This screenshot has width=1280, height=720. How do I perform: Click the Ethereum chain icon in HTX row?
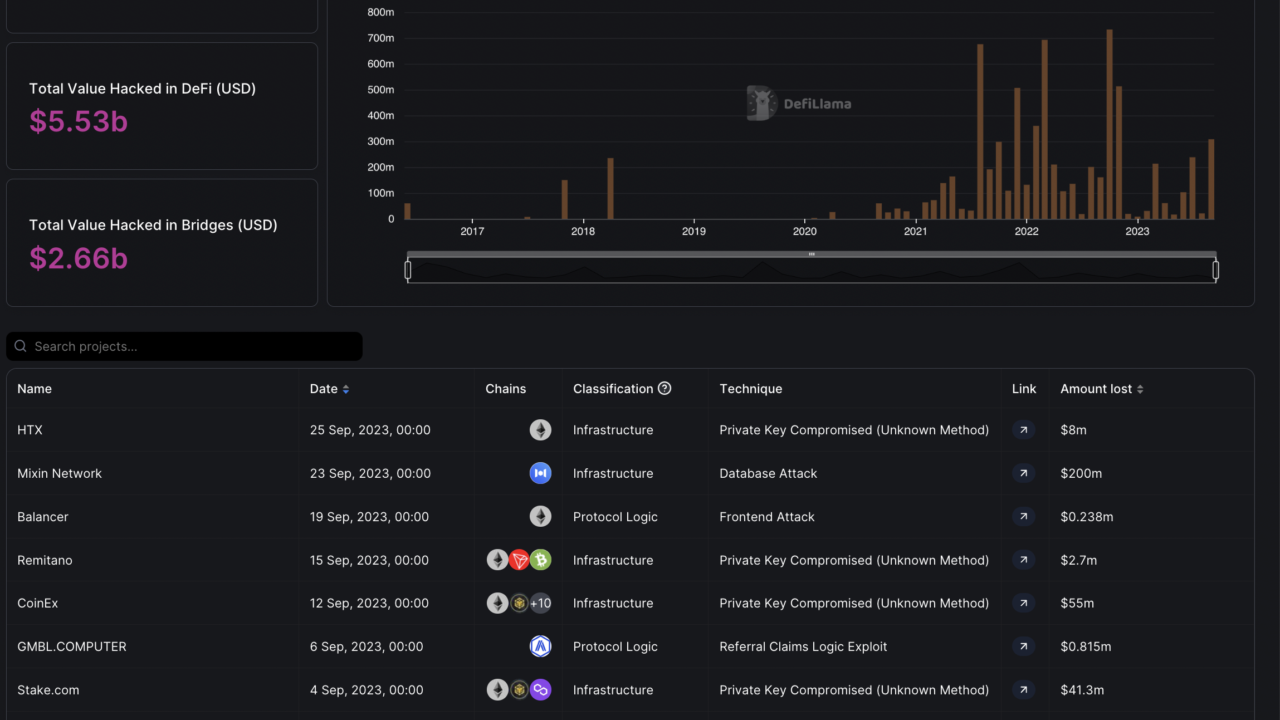point(540,430)
